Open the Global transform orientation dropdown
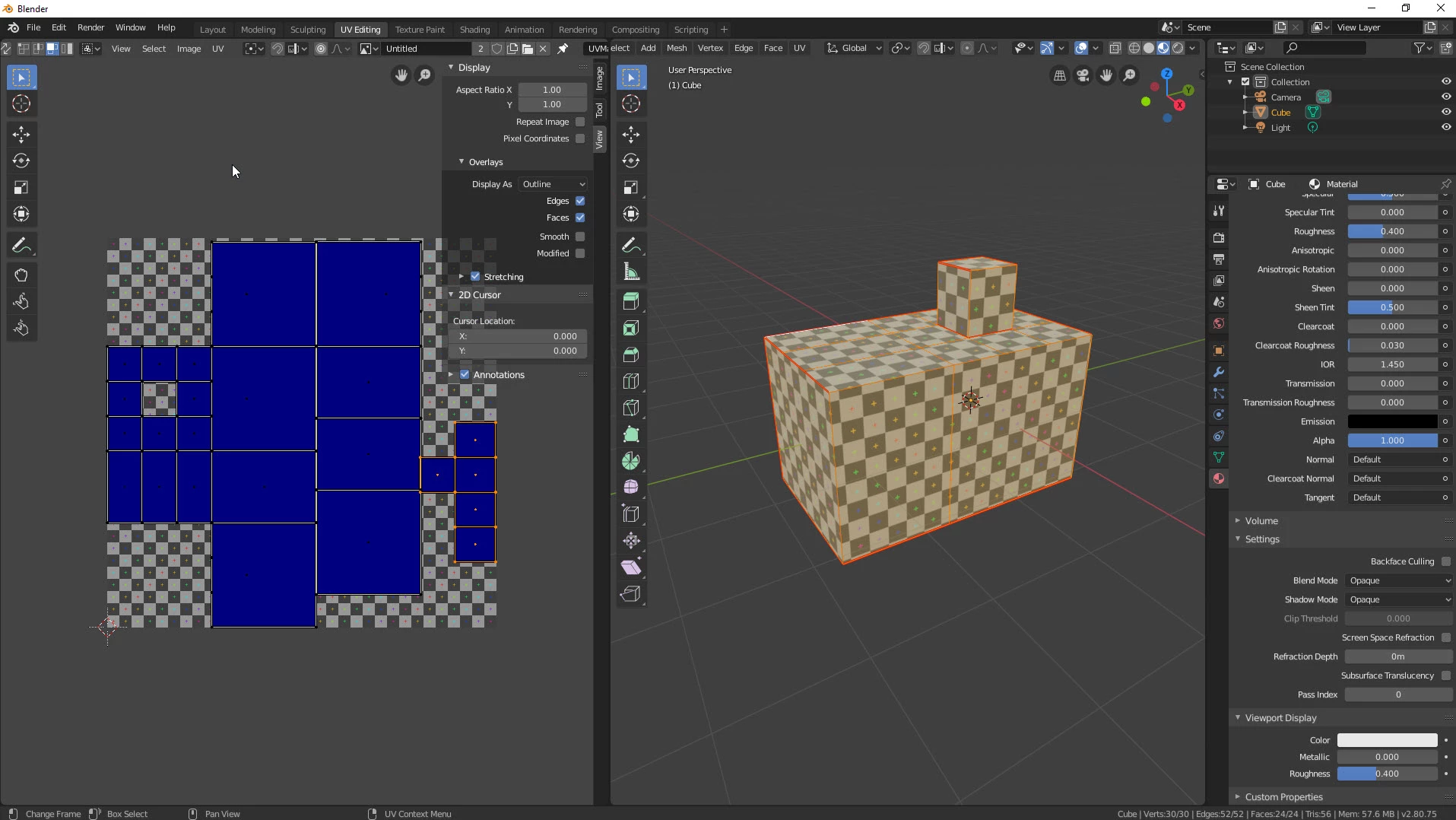The width and height of the screenshot is (1456, 820). [855, 48]
